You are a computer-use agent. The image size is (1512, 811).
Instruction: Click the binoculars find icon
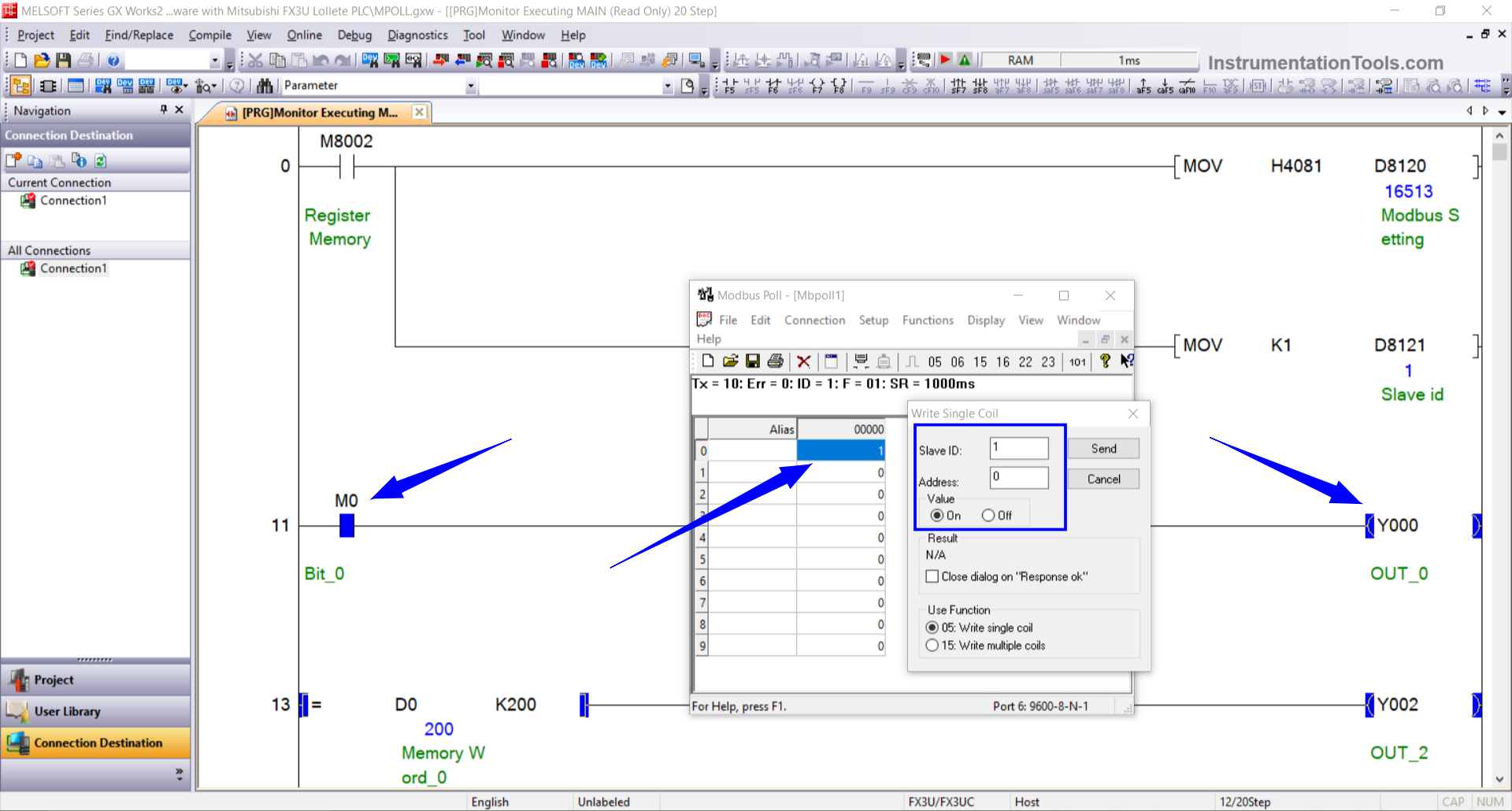tap(265, 86)
